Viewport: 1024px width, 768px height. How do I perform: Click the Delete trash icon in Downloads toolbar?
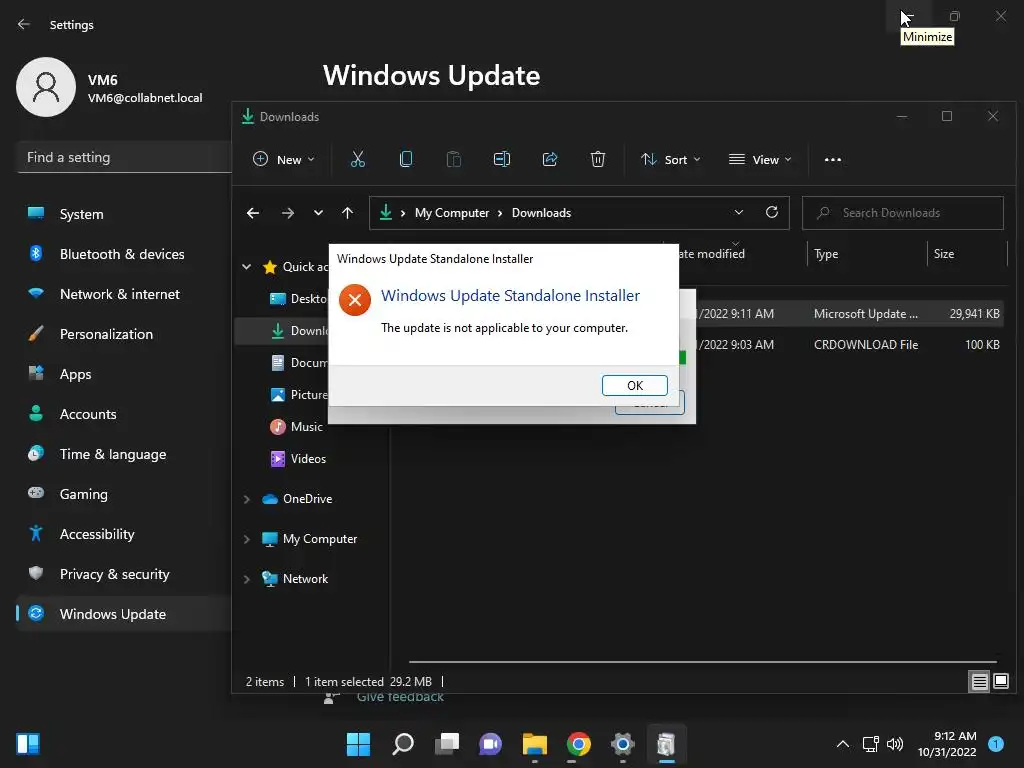point(598,159)
